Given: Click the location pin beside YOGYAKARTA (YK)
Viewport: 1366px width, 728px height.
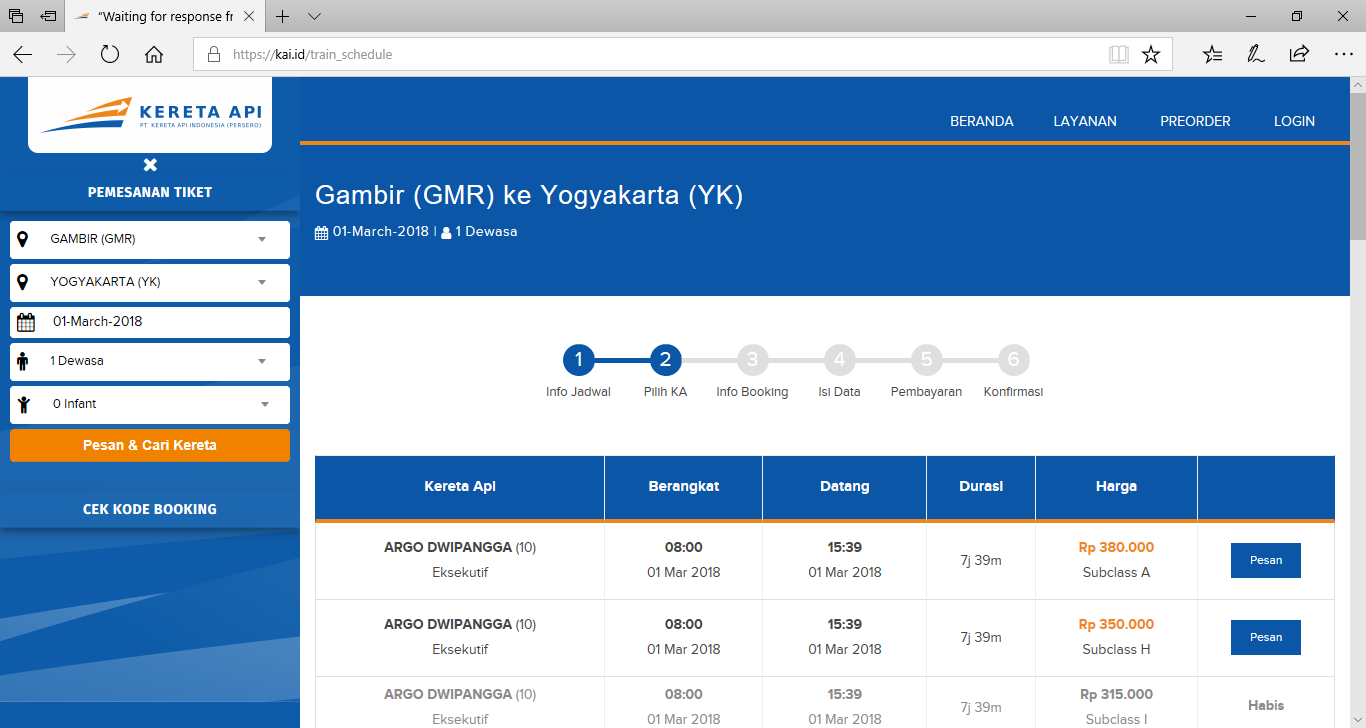Looking at the screenshot, I should [23, 282].
